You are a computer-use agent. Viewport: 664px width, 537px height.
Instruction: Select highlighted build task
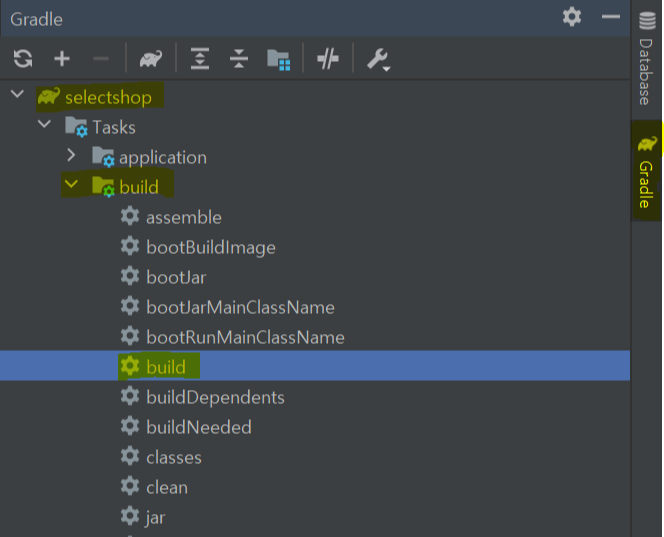click(x=315, y=365)
